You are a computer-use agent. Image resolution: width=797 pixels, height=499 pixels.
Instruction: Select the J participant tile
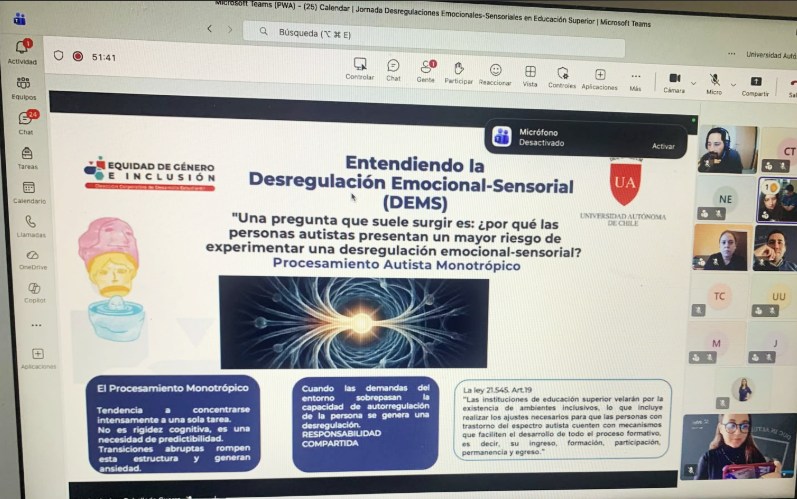click(773, 346)
